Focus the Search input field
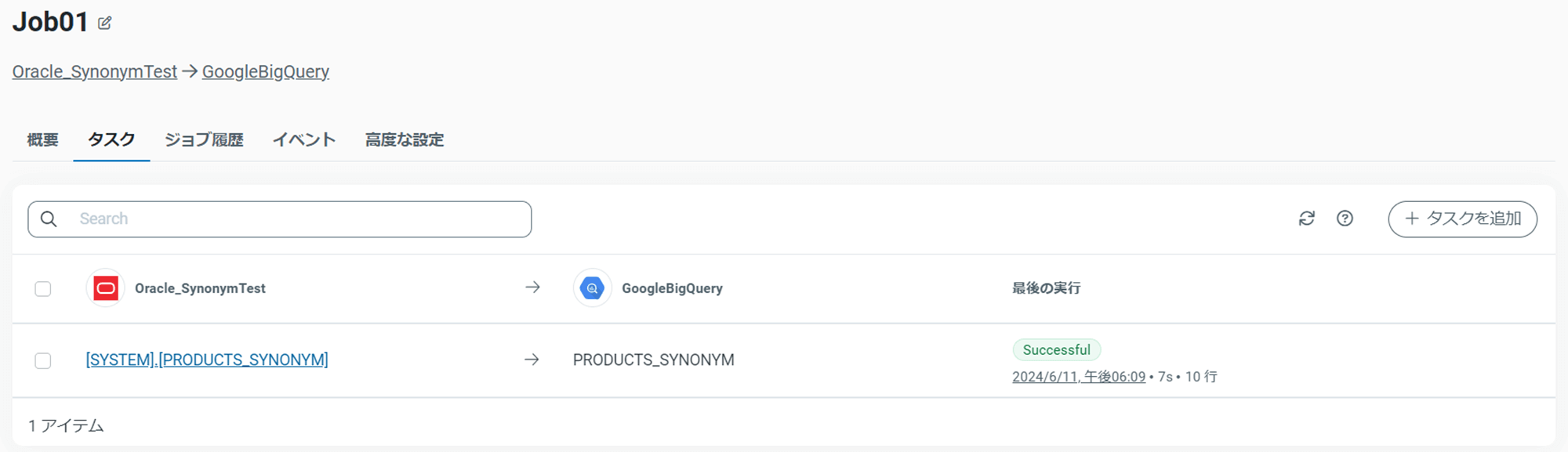Screen dimensions: 1568x452 point(298,219)
